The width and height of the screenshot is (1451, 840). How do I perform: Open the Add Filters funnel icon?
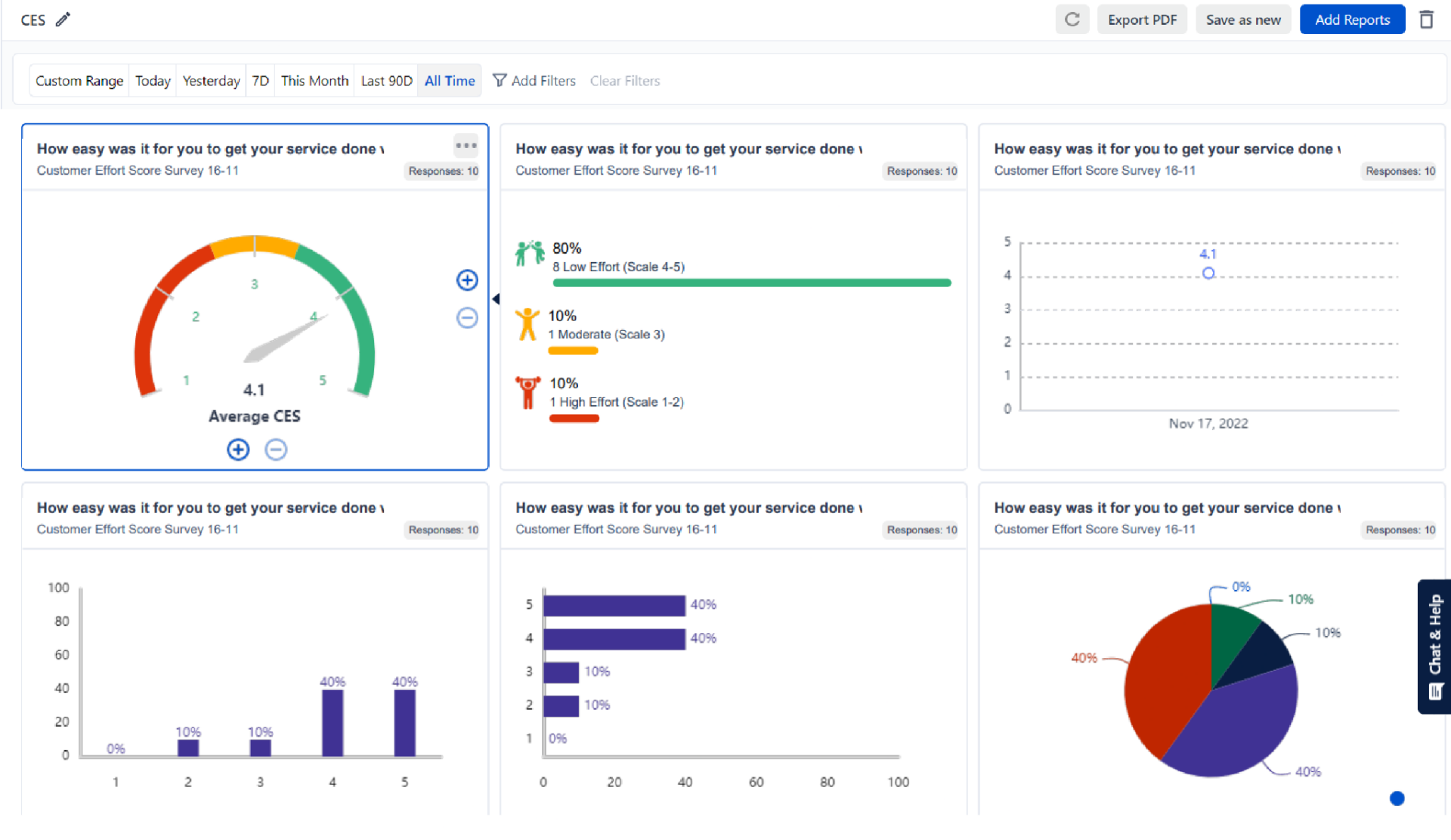click(x=499, y=80)
